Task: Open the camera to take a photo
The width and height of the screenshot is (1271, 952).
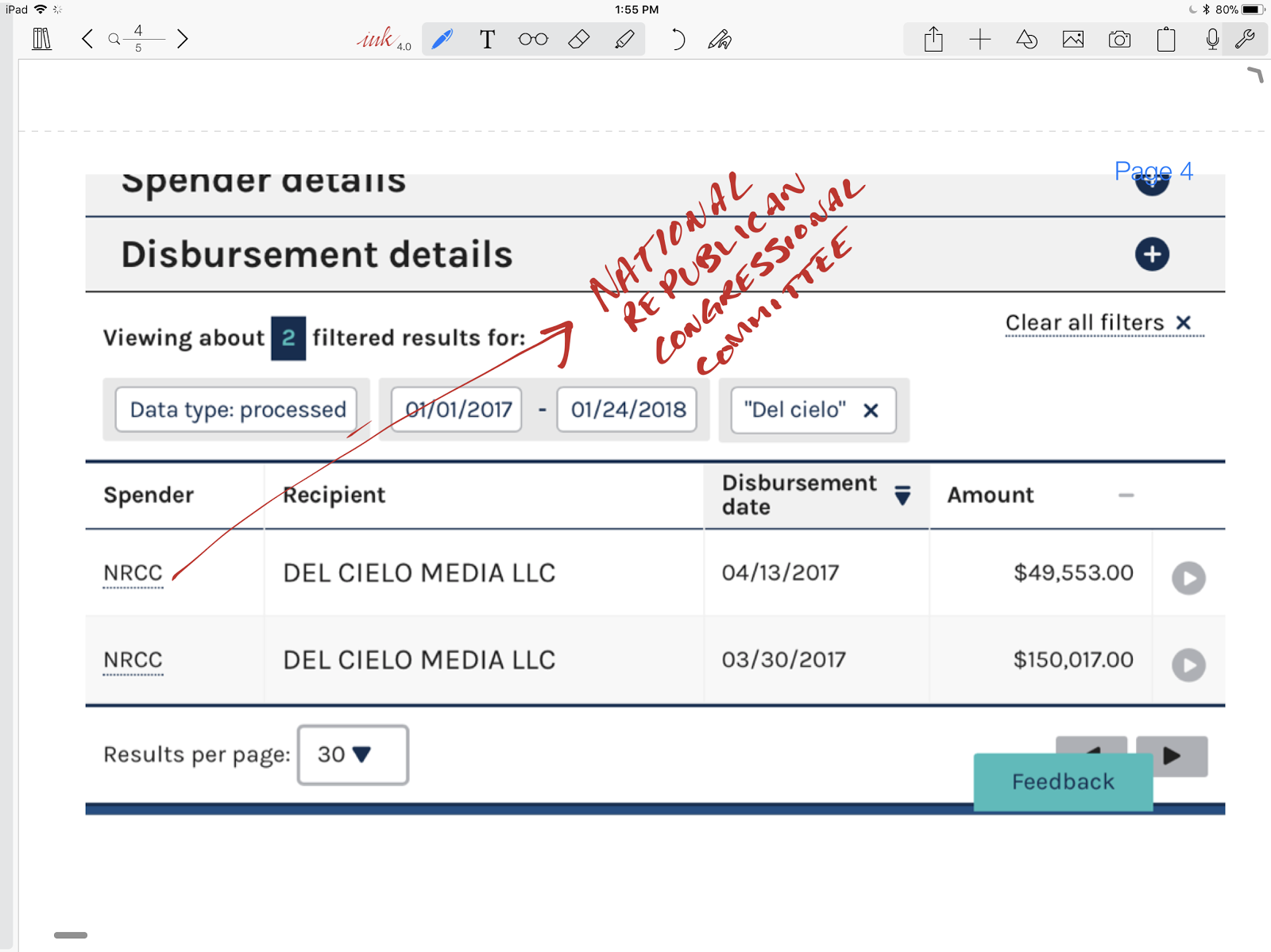Action: pyautogui.click(x=1119, y=39)
